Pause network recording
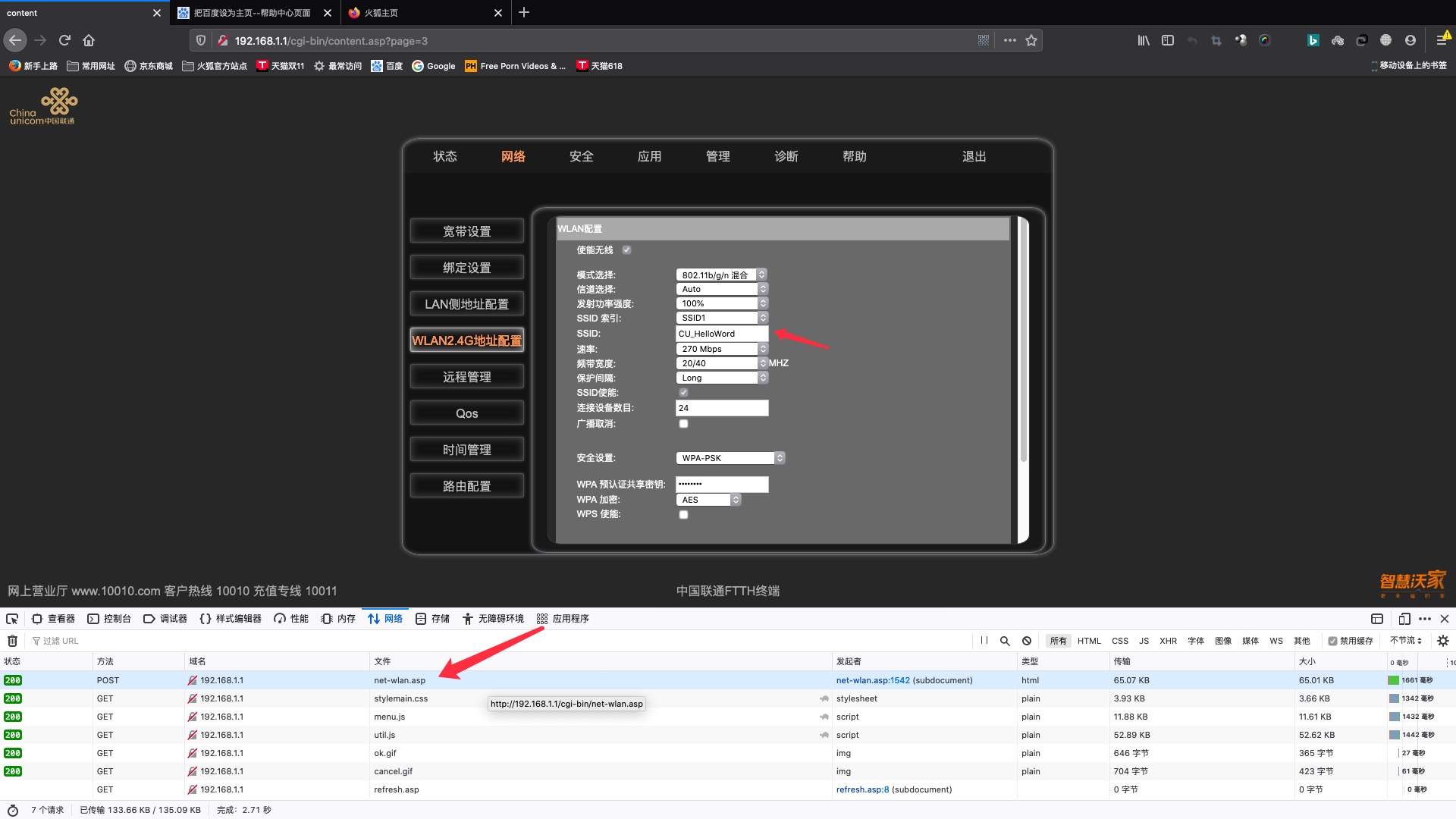Screen dimensions: 1456x819 pyautogui.click(x=984, y=641)
